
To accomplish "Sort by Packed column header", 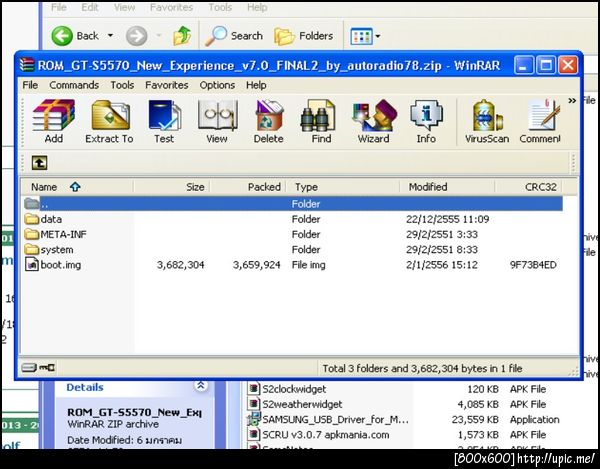I will [248, 187].
